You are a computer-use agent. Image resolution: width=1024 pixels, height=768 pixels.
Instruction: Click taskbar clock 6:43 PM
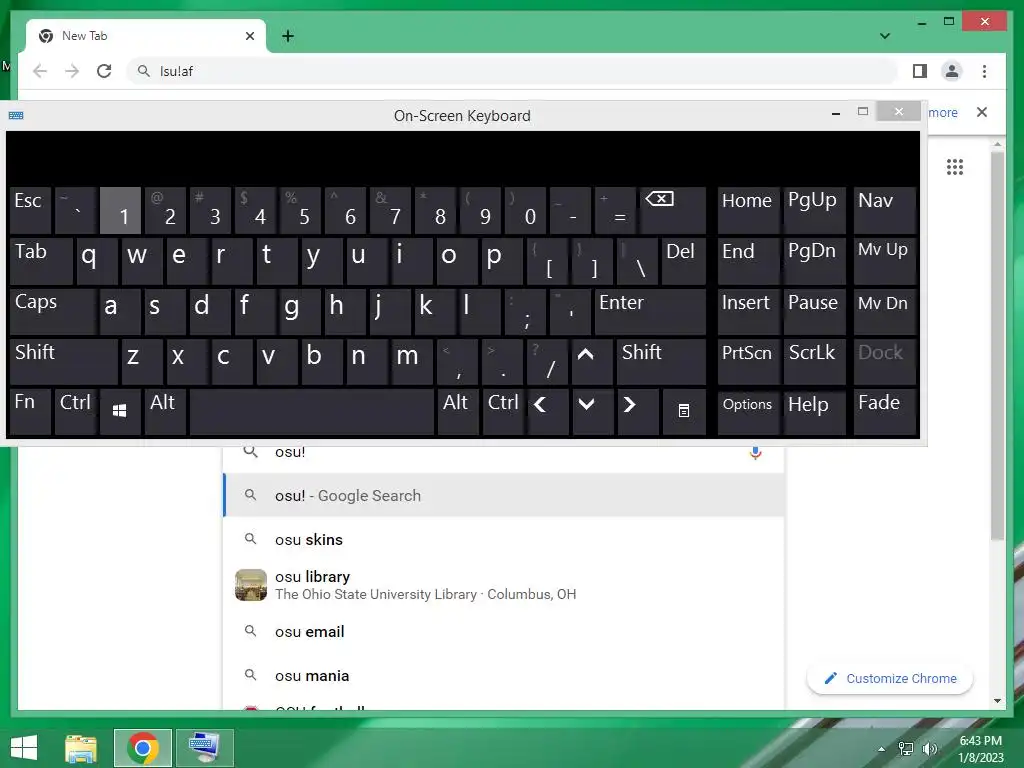tap(980, 741)
